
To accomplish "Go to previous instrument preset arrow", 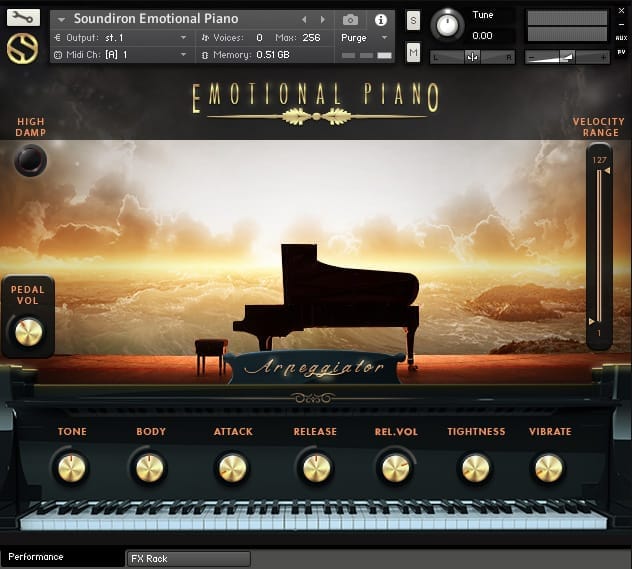I will point(305,19).
